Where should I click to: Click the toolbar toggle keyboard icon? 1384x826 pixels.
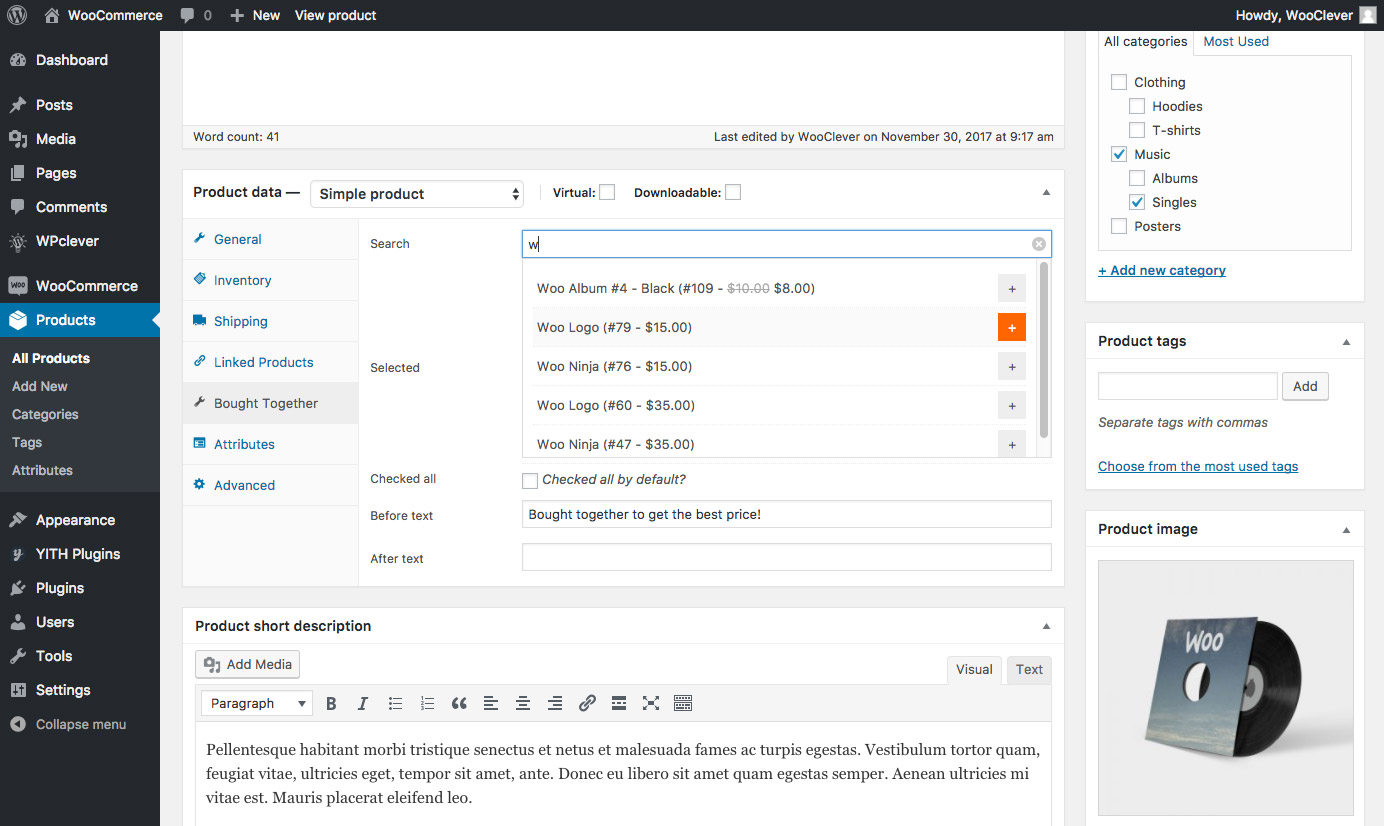pos(683,704)
